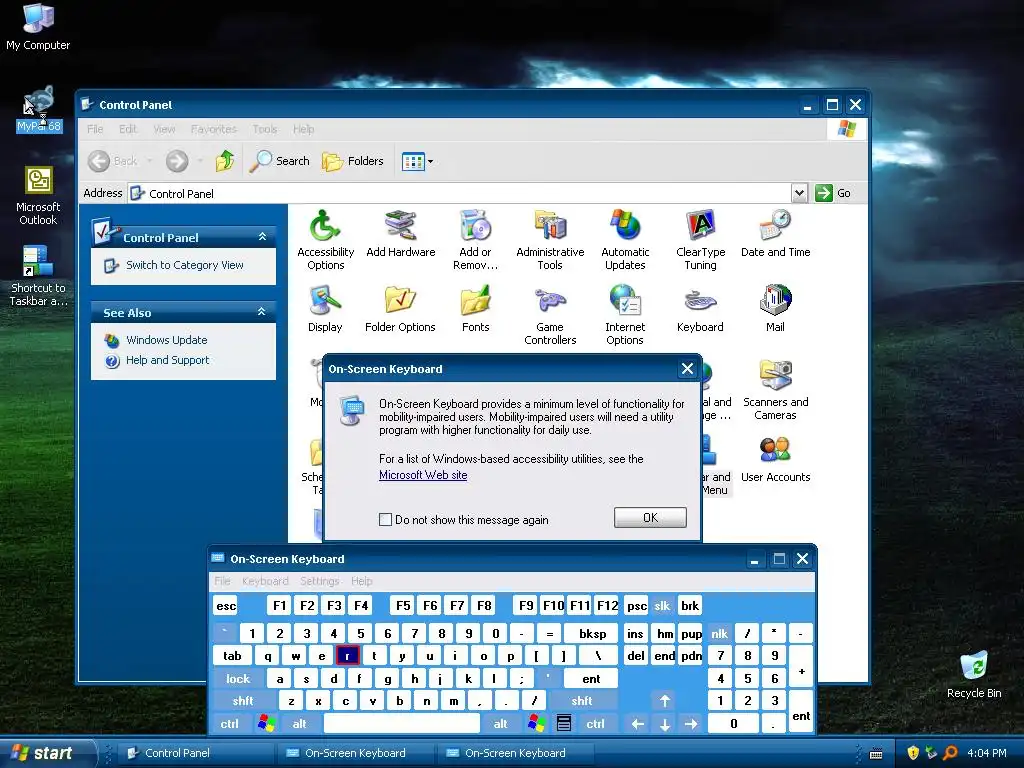Open the Add Hardware icon
This screenshot has width=1024, height=768.
pos(400,233)
